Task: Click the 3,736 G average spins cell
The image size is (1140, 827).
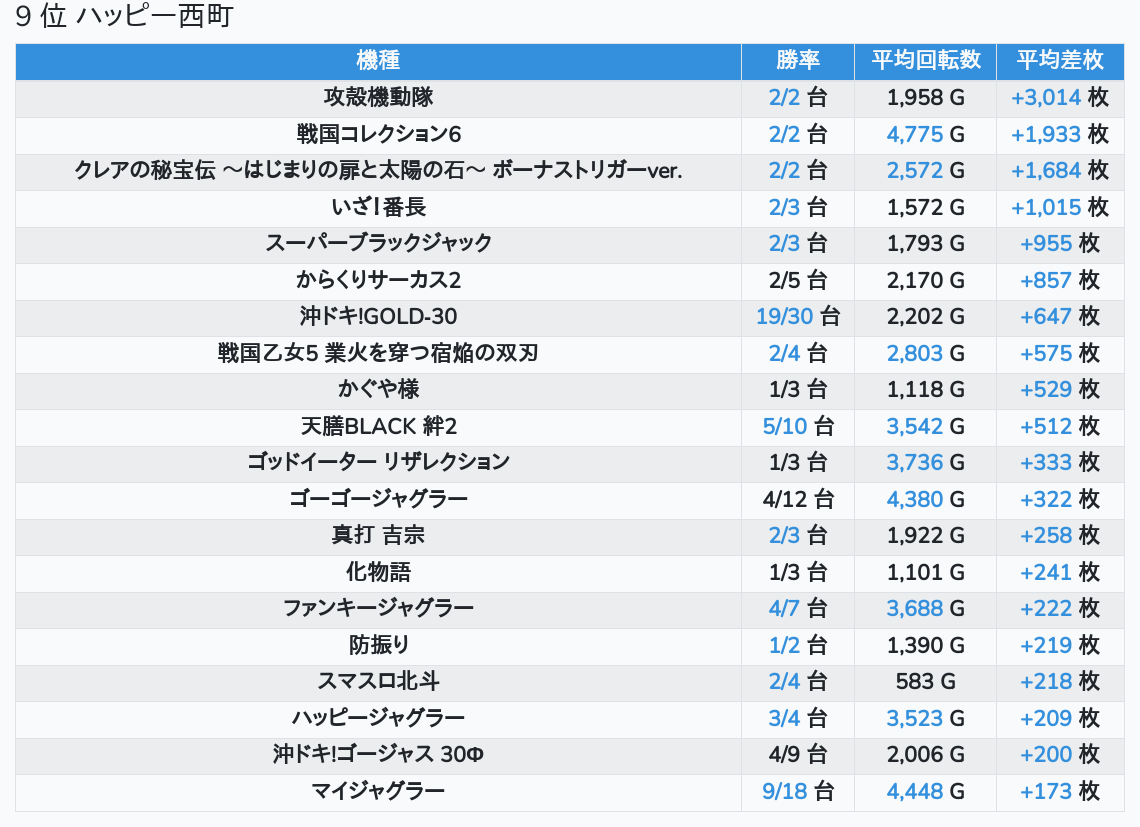Action: click(x=926, y=462)
